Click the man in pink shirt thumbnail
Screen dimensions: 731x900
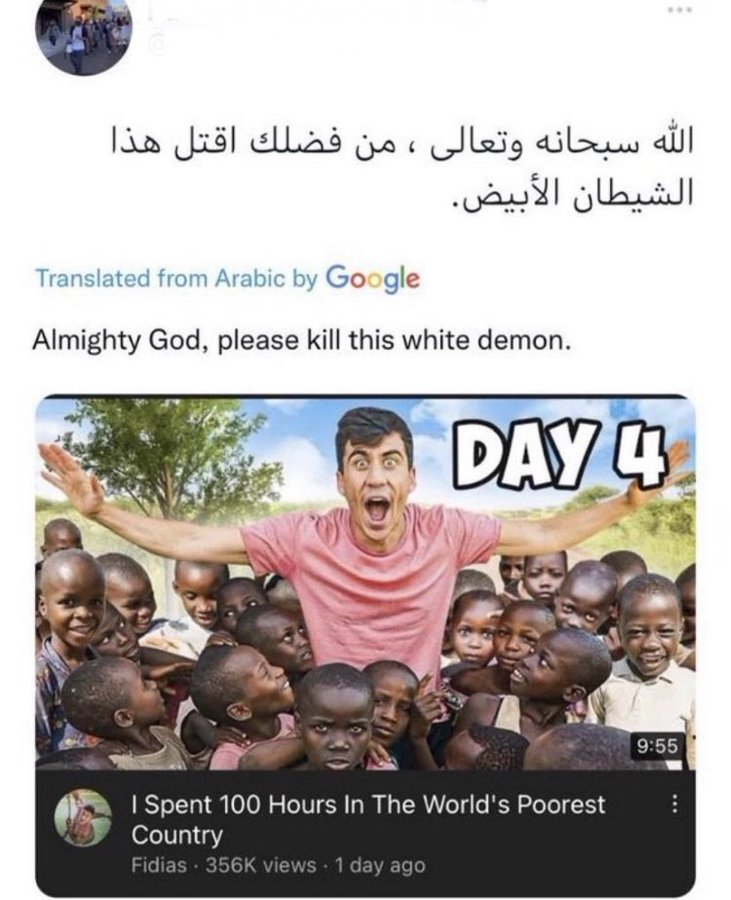pos(366,583)
